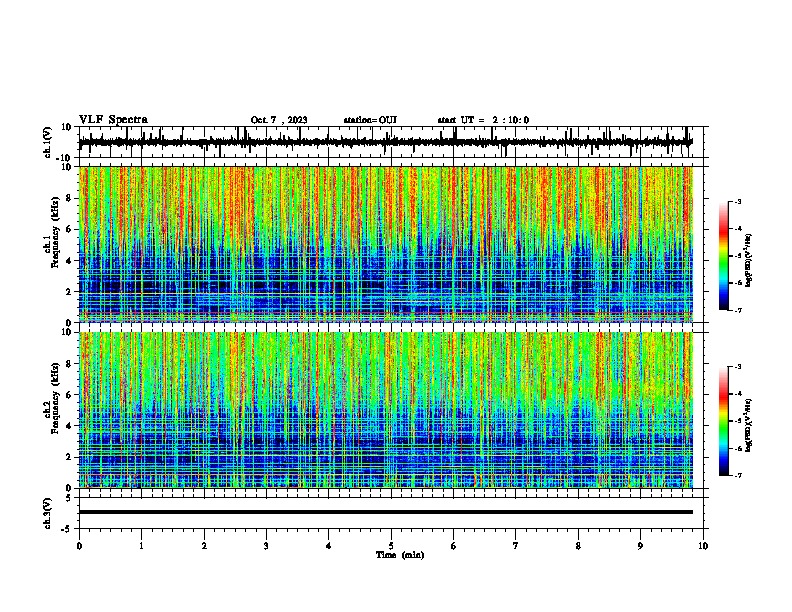Viewport: 792px width, 612px height.
Task: Click the ch.2 colorbar log(PSD) label
Action: click(x=749, y=425)
